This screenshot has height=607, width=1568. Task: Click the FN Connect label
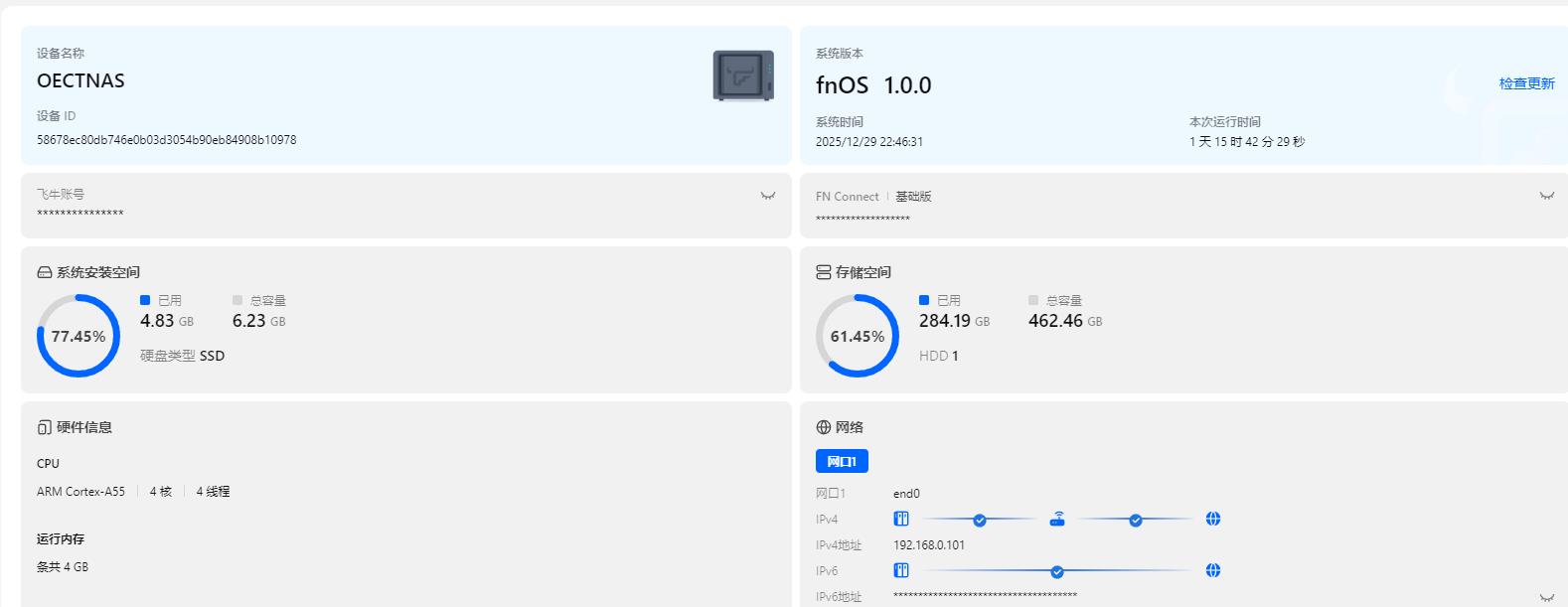(848, 197)
